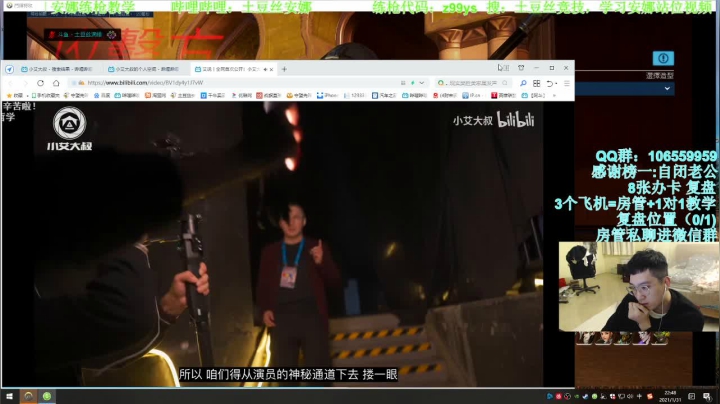Click the video frame to pause playback
Image resolution: width=720 pixels, height=404 pixels.
(x=288, y=244)
